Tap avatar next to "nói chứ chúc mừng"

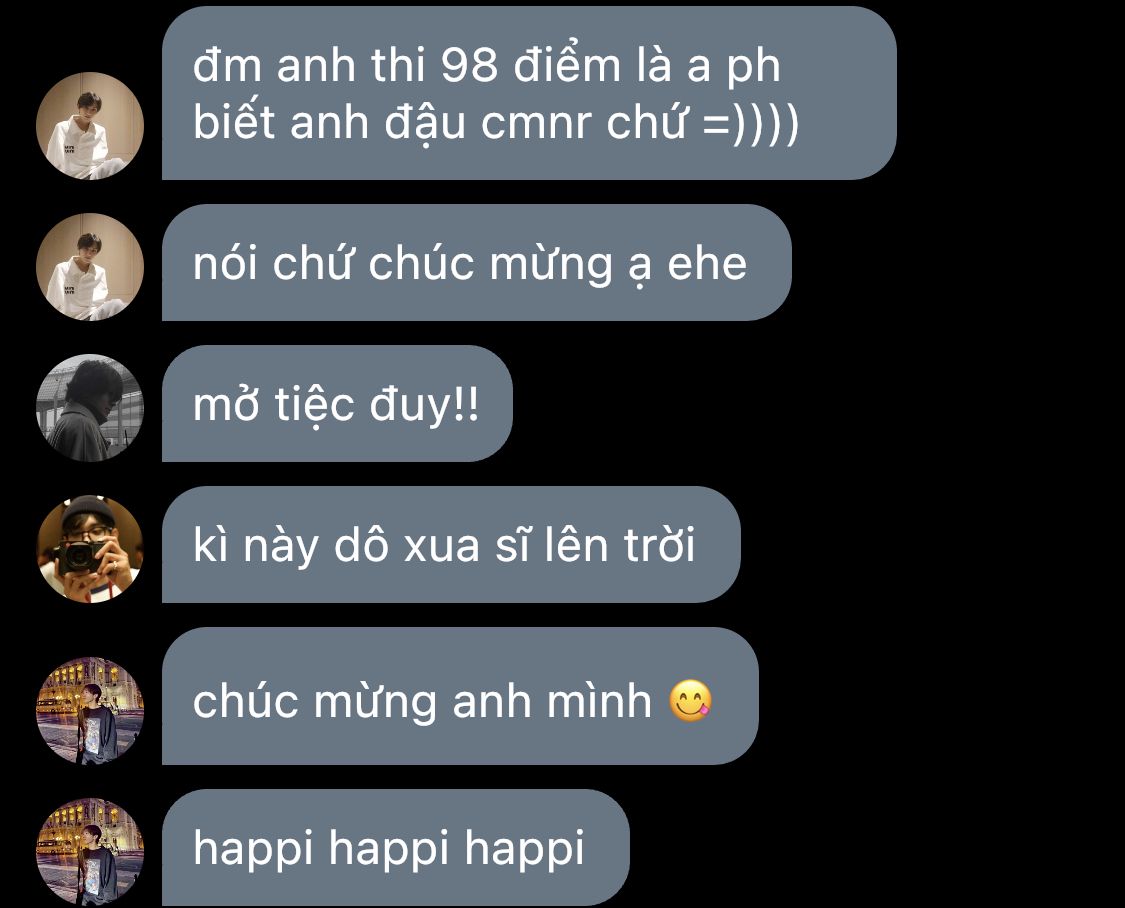pos(90,267)
